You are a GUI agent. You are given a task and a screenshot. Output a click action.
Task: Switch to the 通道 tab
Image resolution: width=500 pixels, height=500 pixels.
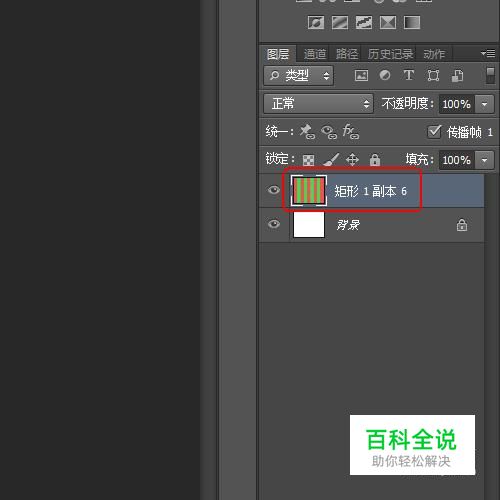pyautogui.click(x=314, y=54)
